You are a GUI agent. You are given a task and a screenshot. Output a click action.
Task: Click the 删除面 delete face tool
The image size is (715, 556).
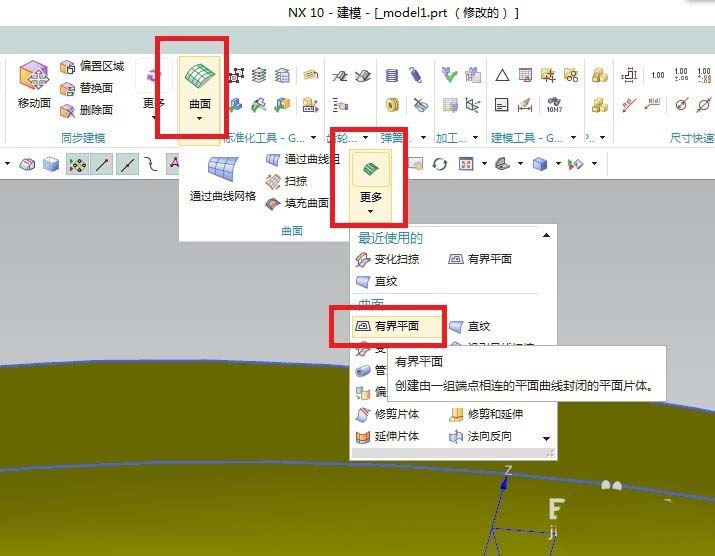pyautogui.click(x=86, y=110)
